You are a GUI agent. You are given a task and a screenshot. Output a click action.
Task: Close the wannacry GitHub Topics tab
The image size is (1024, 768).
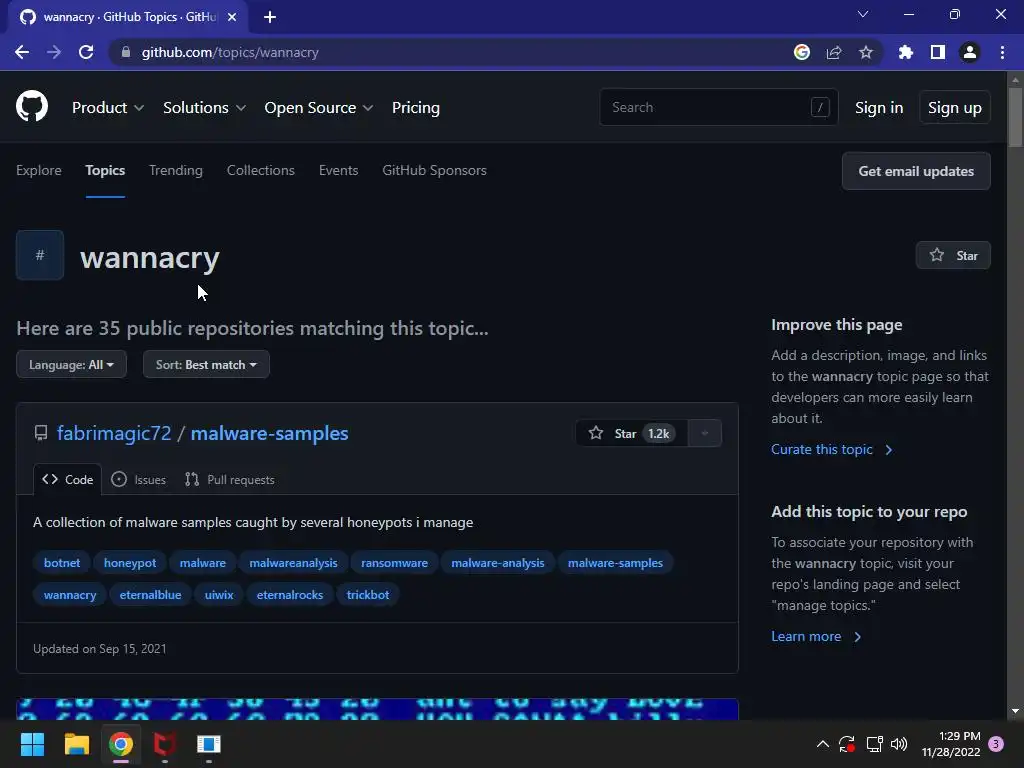click(x=232, y=17)
